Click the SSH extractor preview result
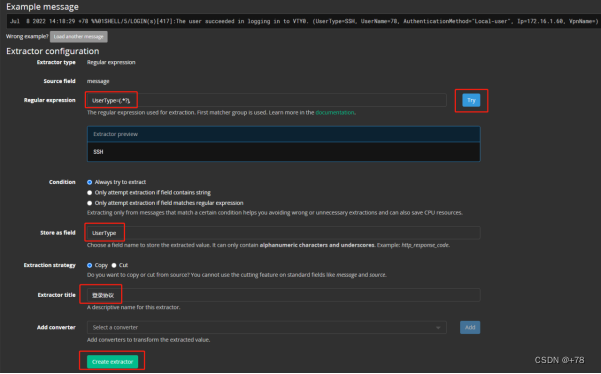 [x=99, y=152]
